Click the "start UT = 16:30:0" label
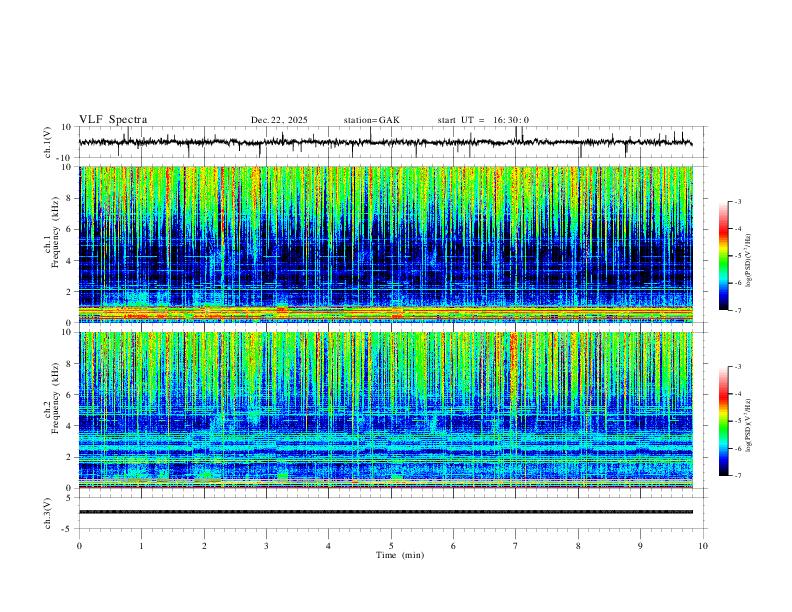 [x=483, y=120]
